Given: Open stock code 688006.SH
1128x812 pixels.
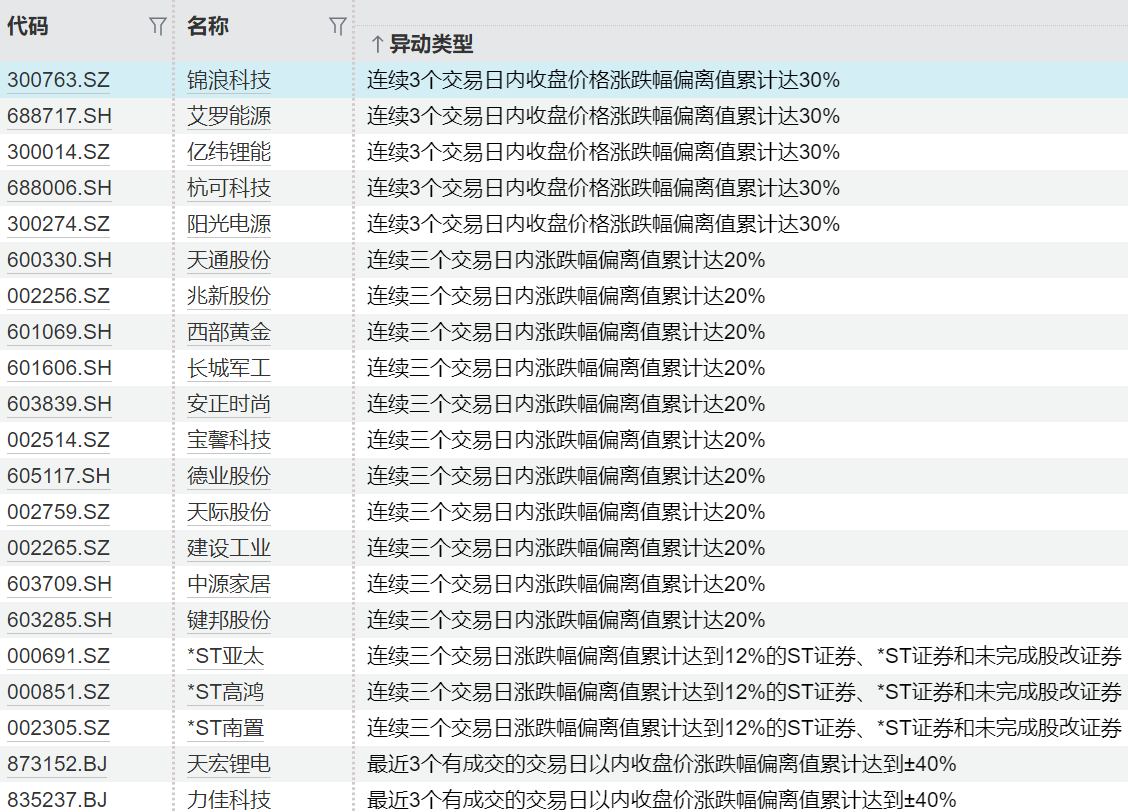Looking at the screenshot, I should tap(59, 188).
